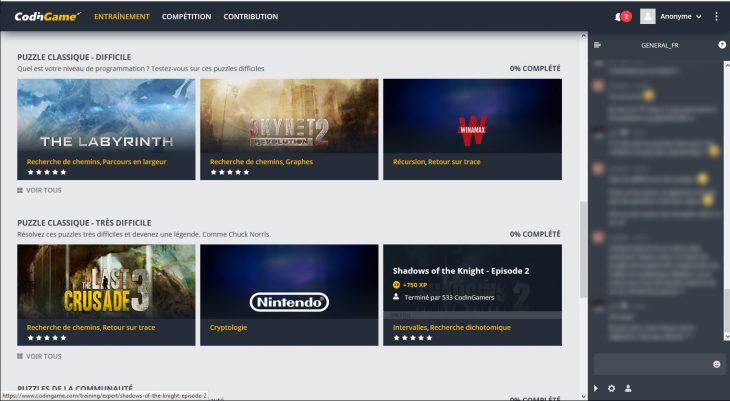
Task: Click Recherche de chemins tag on Labyrinth
Action: coord(63,162)
